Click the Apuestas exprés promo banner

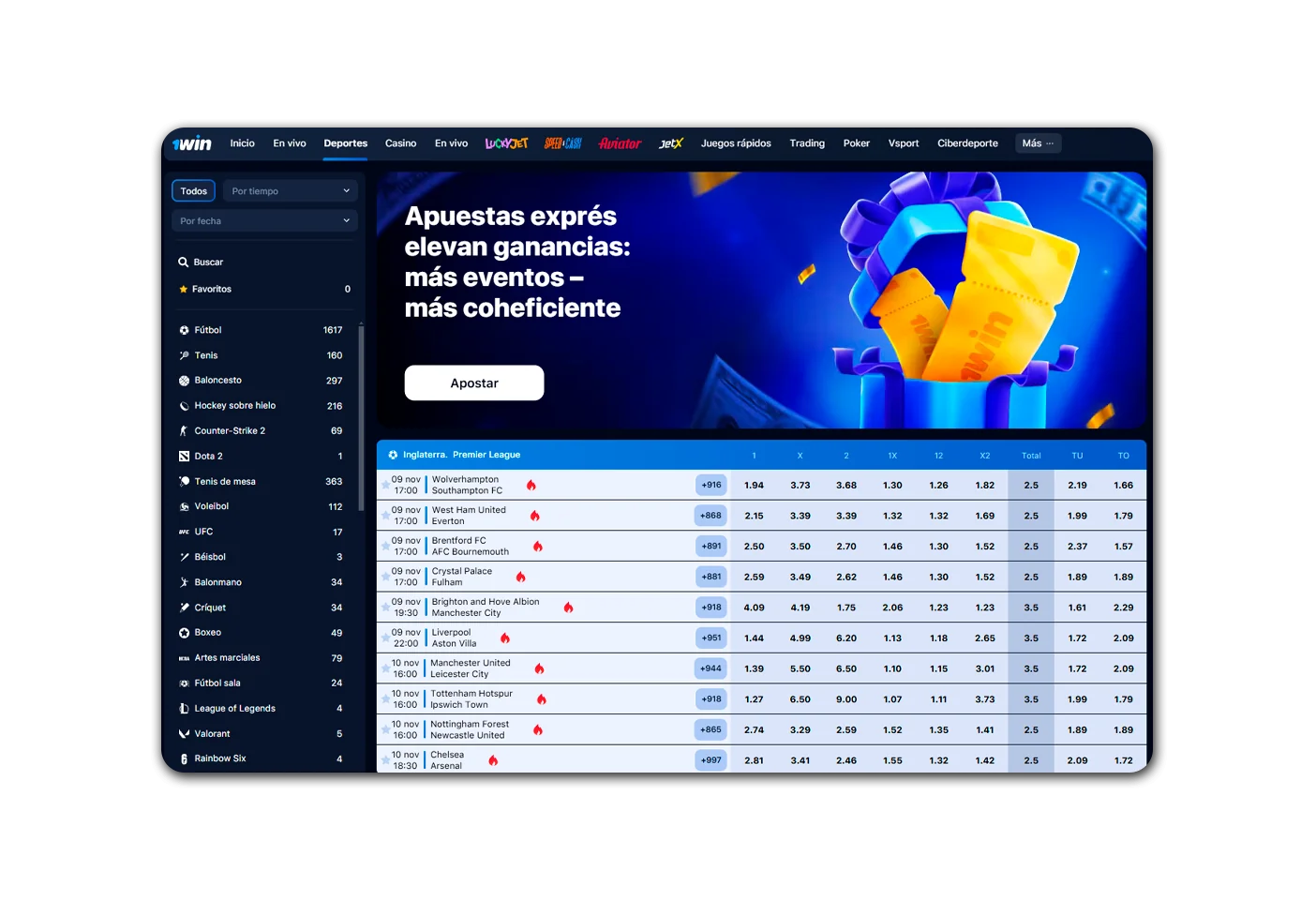(762, 300)
